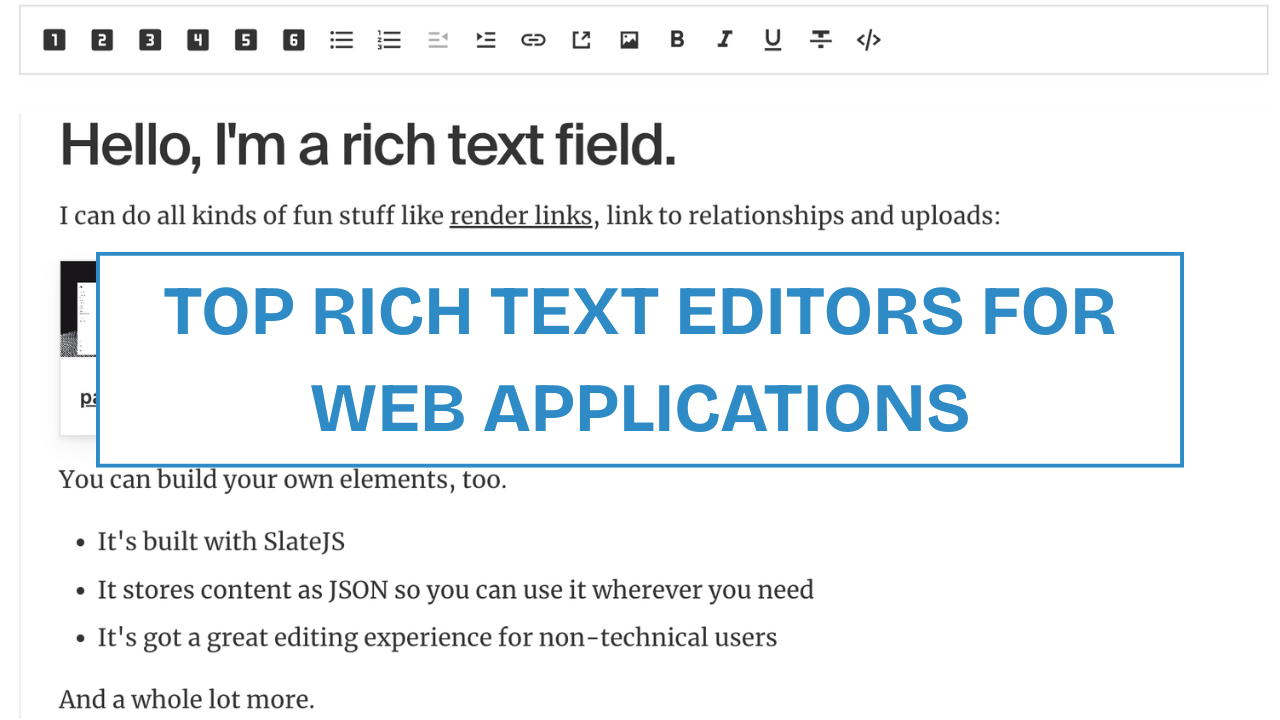Insert an upload image

tap(629, 40)
